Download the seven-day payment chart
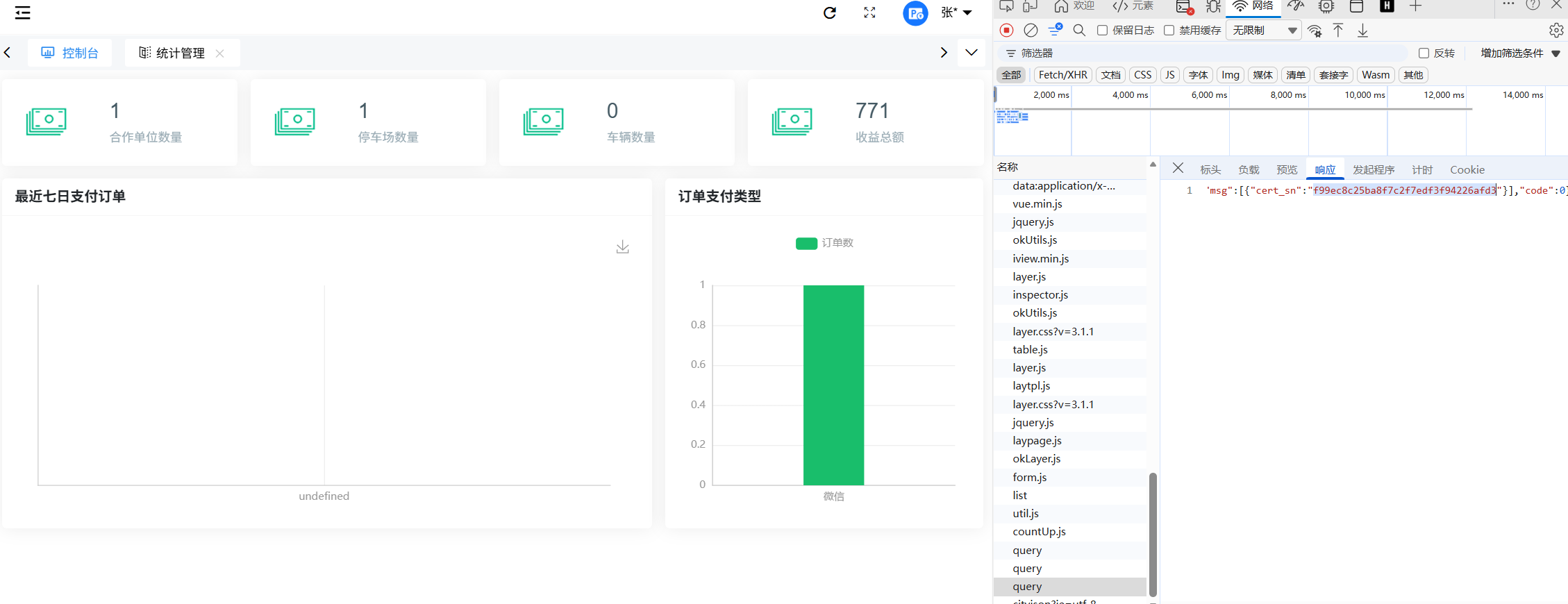 point(623,247)
